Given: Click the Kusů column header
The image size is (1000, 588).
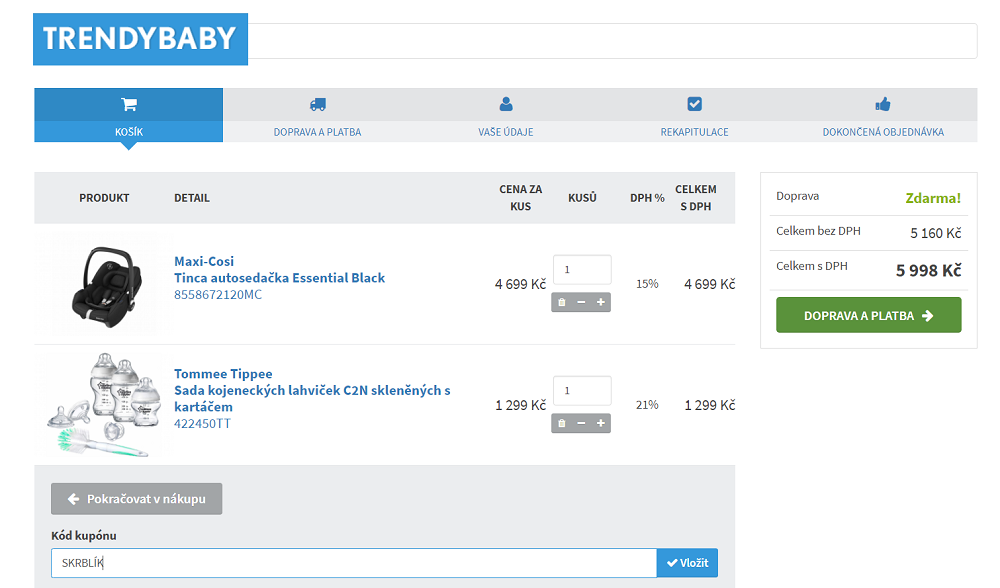Looking at the screenshot, I should pyautogui.click(x=582, y=198).
